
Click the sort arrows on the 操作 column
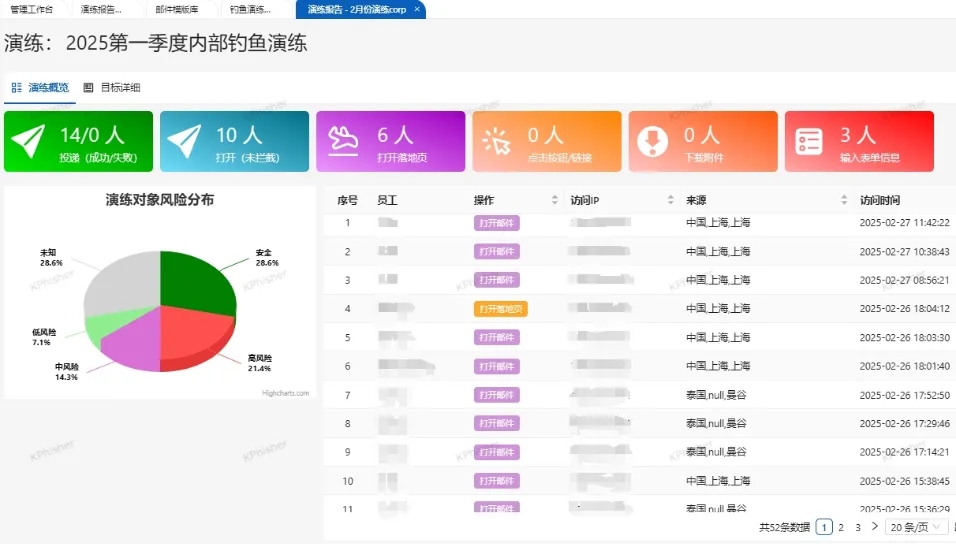555,200
